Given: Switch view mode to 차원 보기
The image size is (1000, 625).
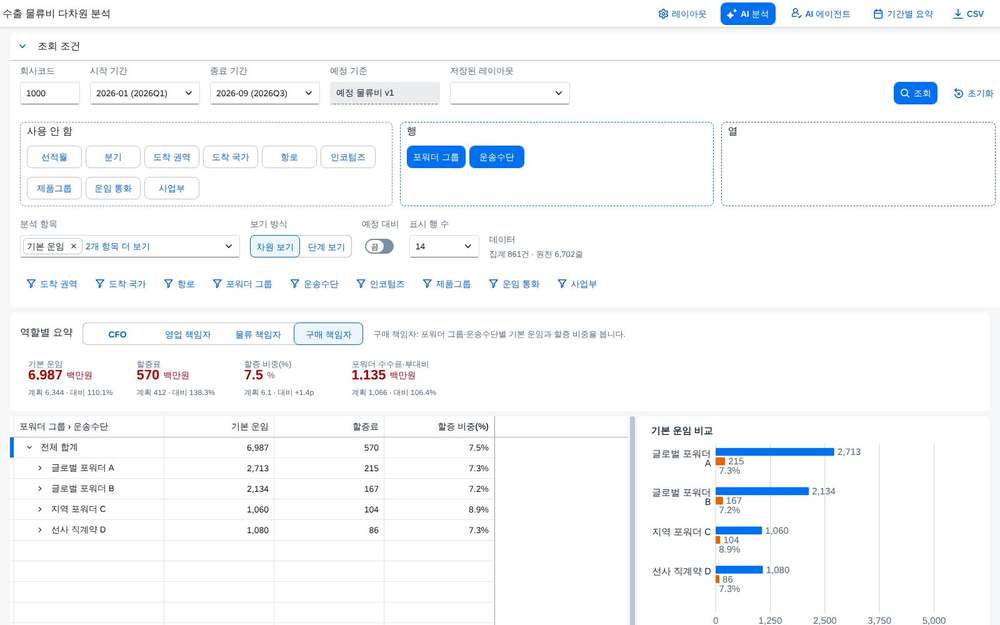Looking at the screenshot, I should tap(275, 247).
